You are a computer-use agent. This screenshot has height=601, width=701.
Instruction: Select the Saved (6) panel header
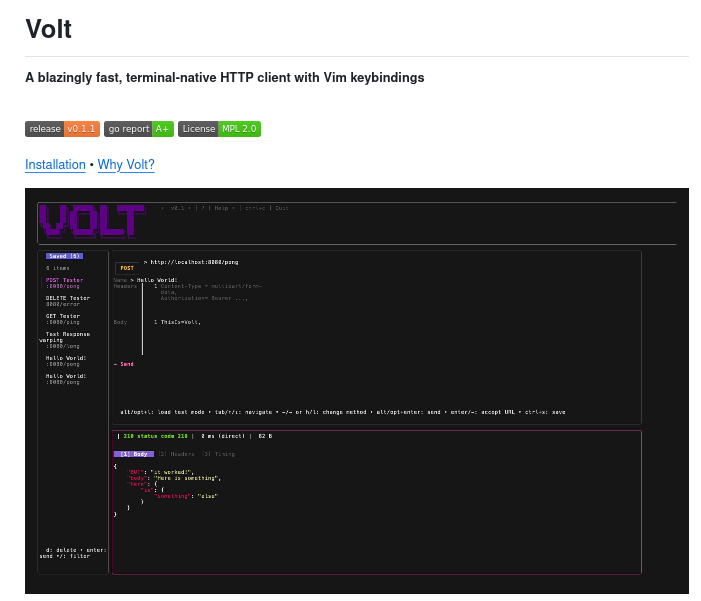coord(64,256)
